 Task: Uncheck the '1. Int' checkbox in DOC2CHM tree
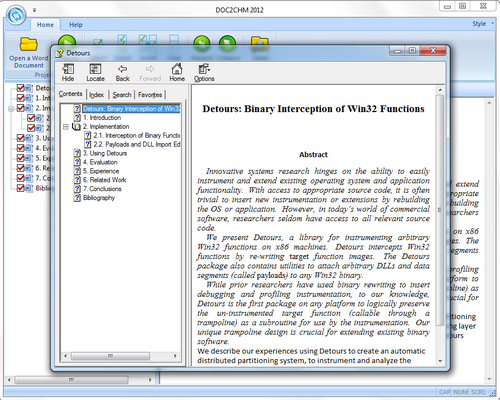(x=20, y=98)
